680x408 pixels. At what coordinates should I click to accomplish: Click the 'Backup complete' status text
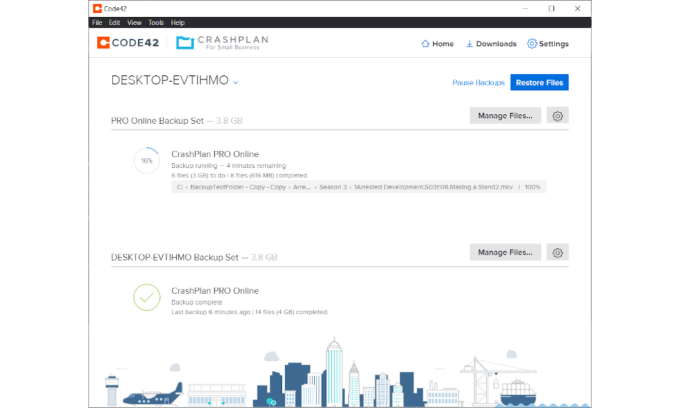pos(197,302)
